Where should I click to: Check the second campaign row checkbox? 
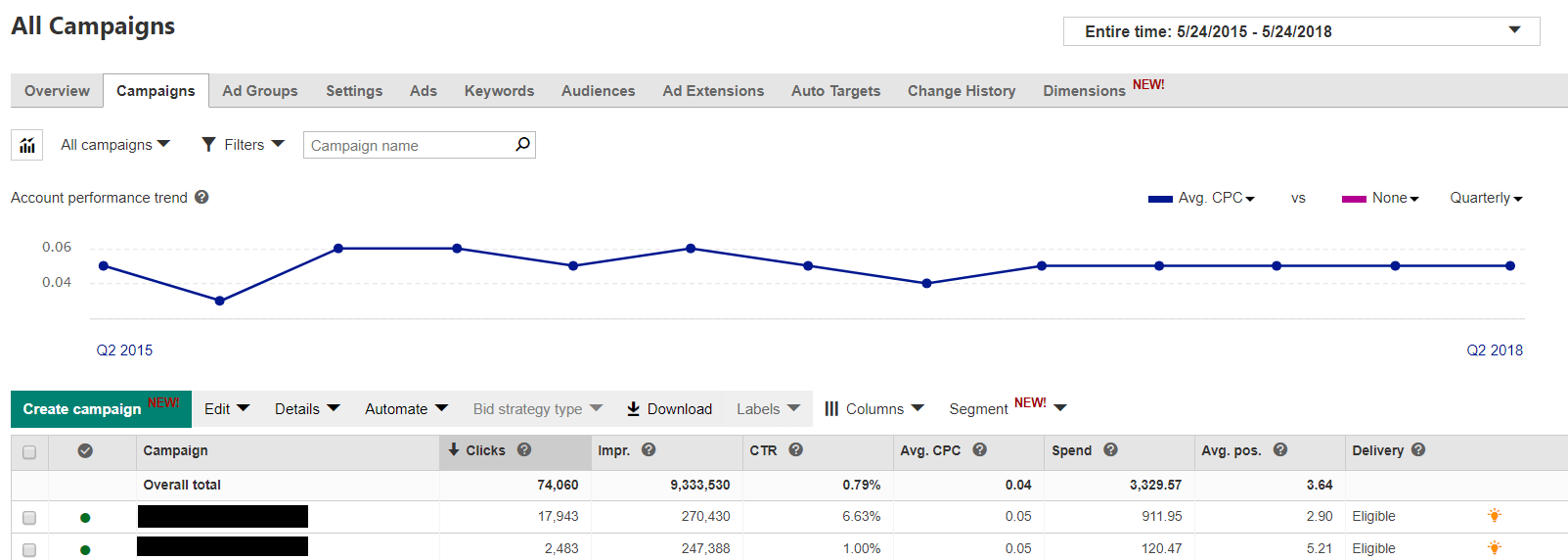tap(29, 549)
